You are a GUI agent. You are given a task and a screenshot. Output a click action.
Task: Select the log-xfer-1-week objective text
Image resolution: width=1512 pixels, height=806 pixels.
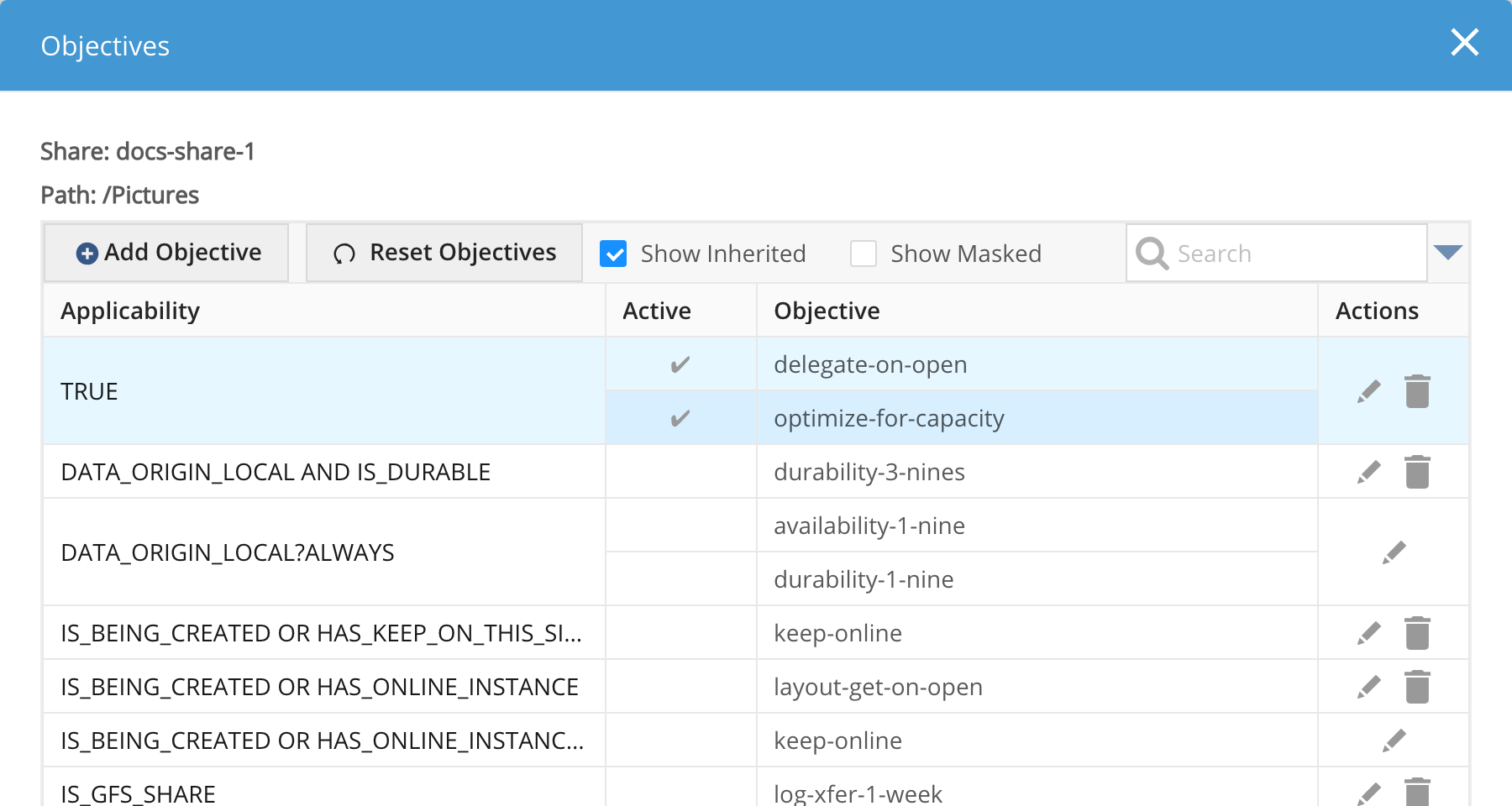858,793
